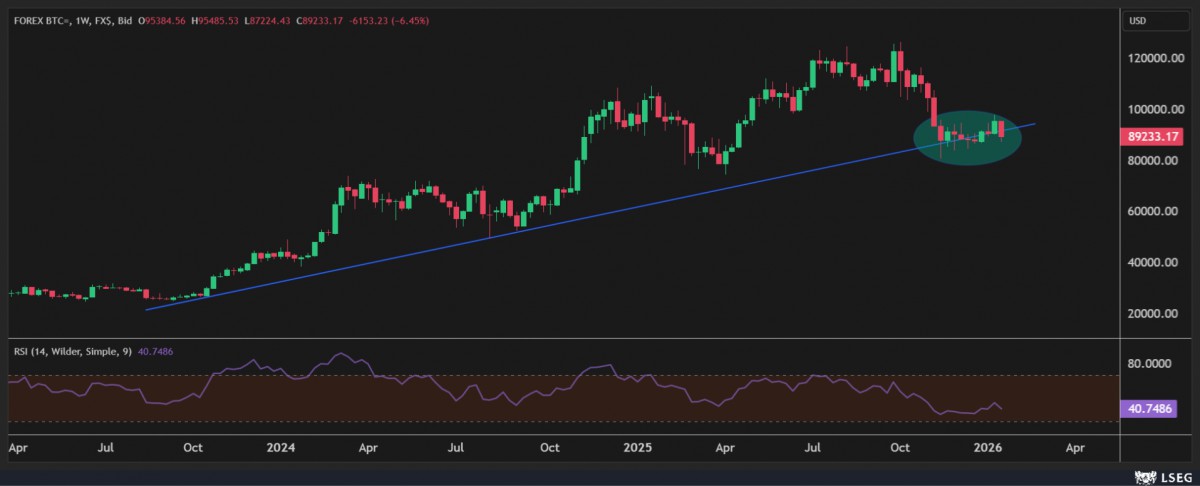Click the 2026 label on time axis
The width and height of the screenshot is (1200, 486).
tap(988, 449)
